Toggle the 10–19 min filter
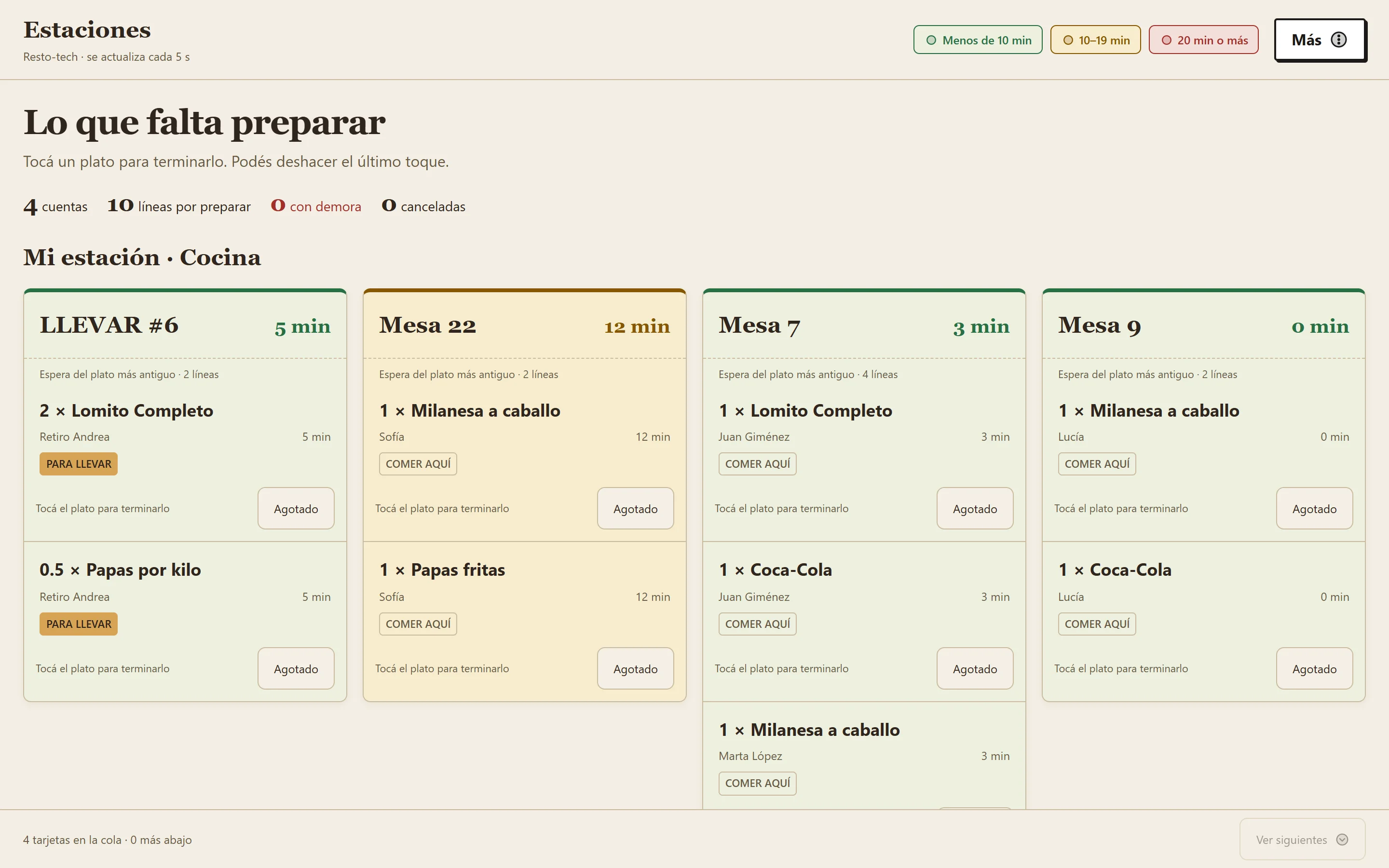The image size is (1389, 868). [1095, 40]
